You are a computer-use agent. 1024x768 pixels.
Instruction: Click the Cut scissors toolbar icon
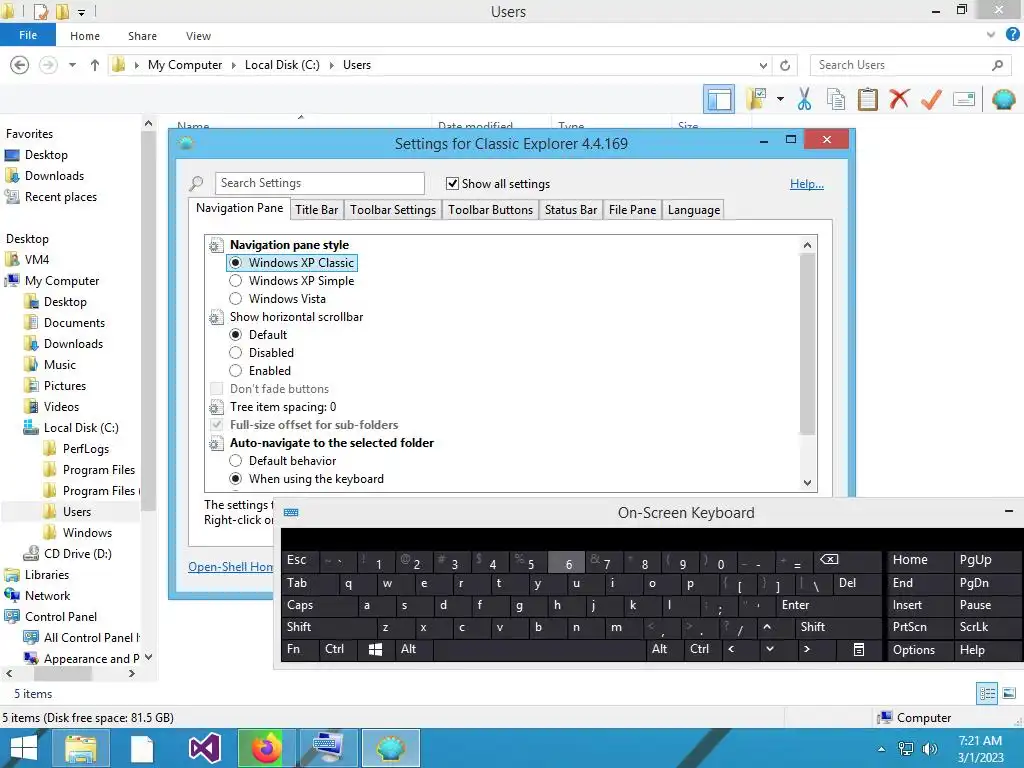tap(804, 99)
